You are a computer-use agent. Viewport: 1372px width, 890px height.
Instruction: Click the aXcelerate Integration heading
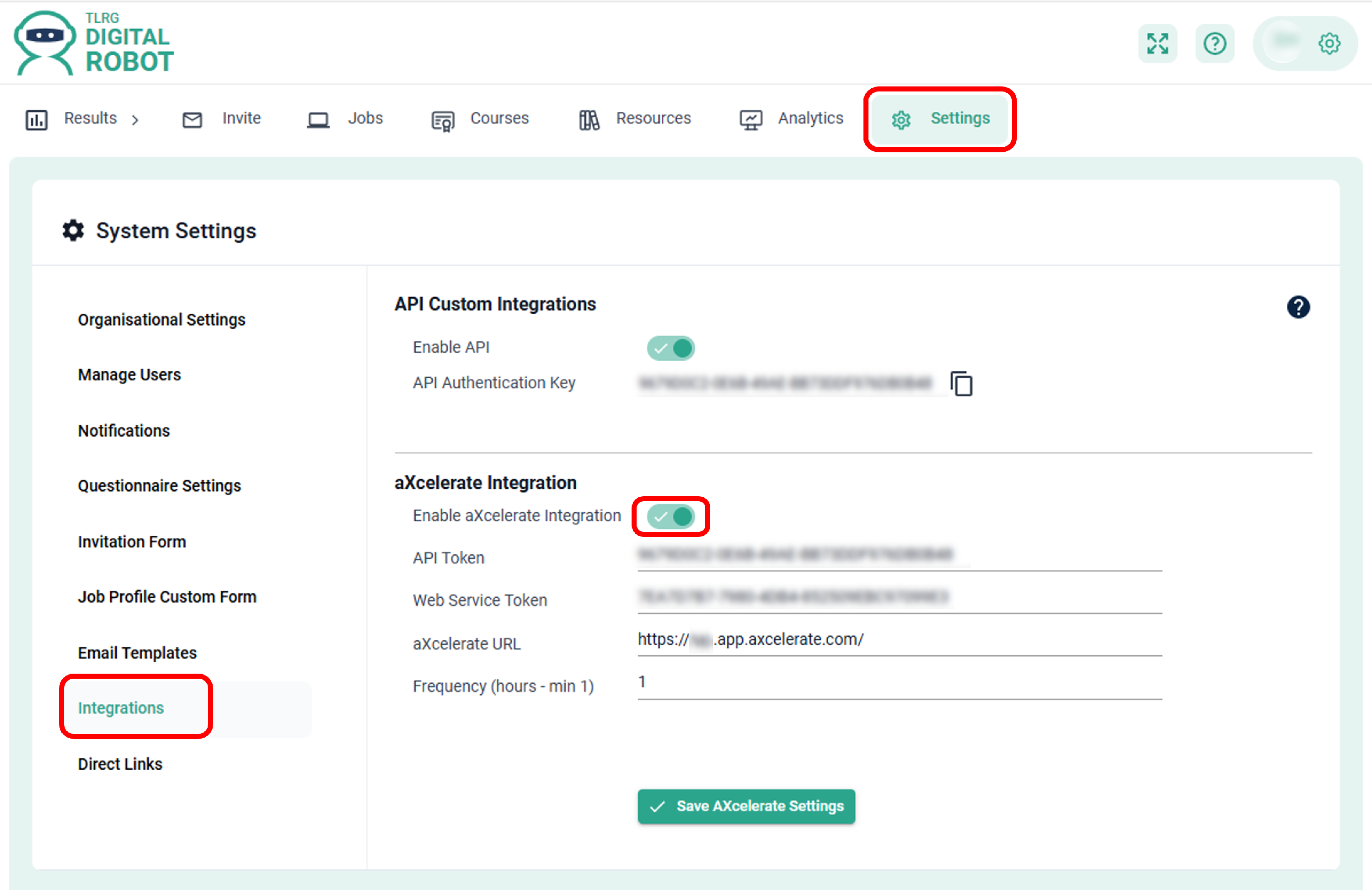click(x=485, y=483)
